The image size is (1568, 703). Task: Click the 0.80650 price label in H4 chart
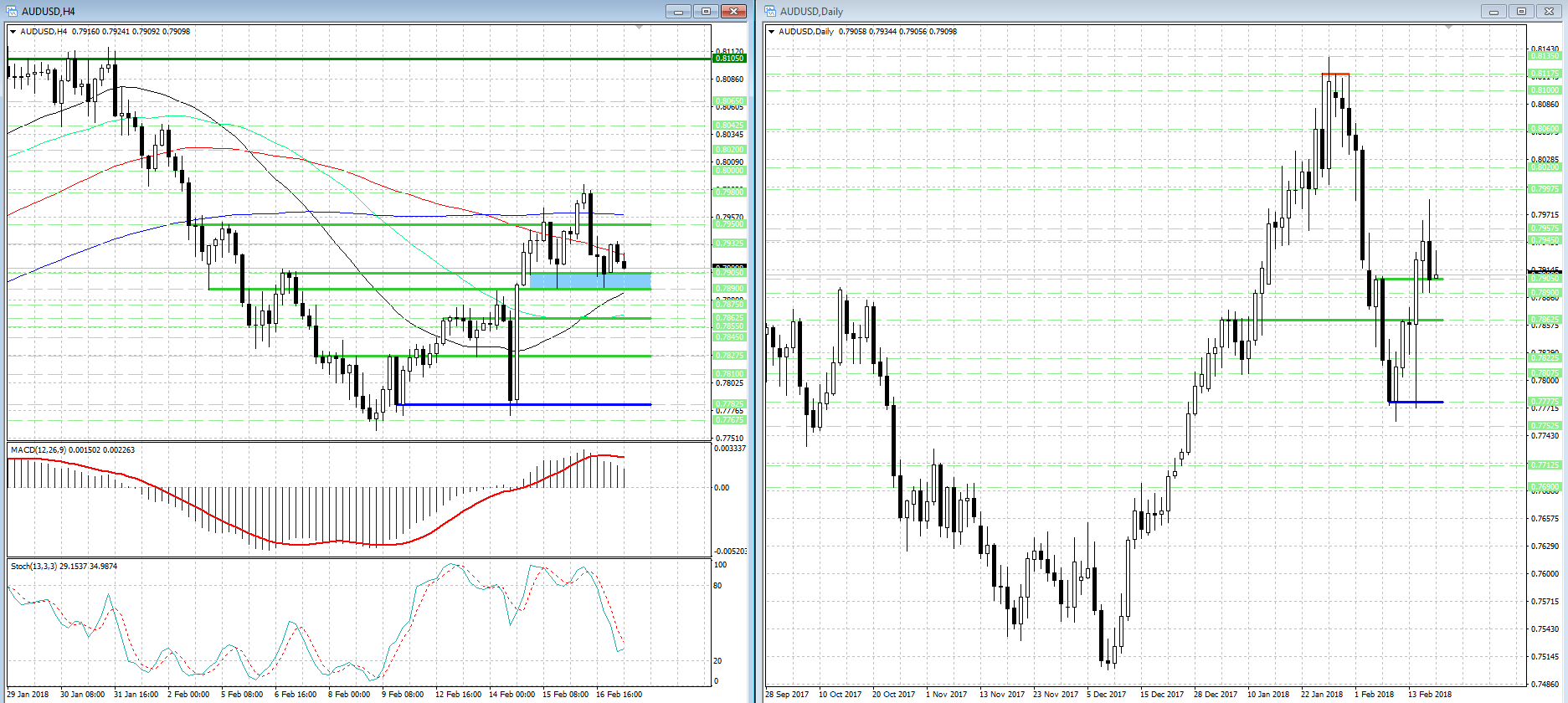click(x=728, y=101)
